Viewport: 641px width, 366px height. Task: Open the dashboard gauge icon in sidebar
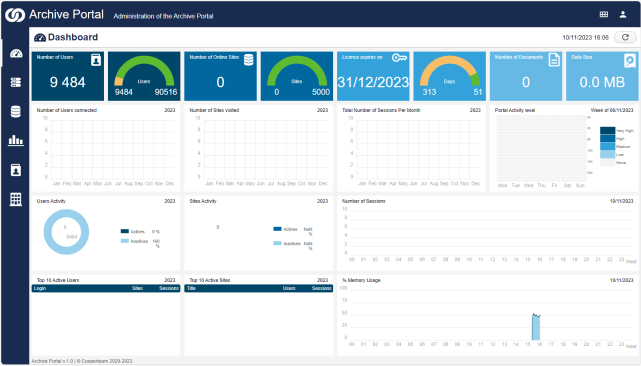click(x=16, y=53)
